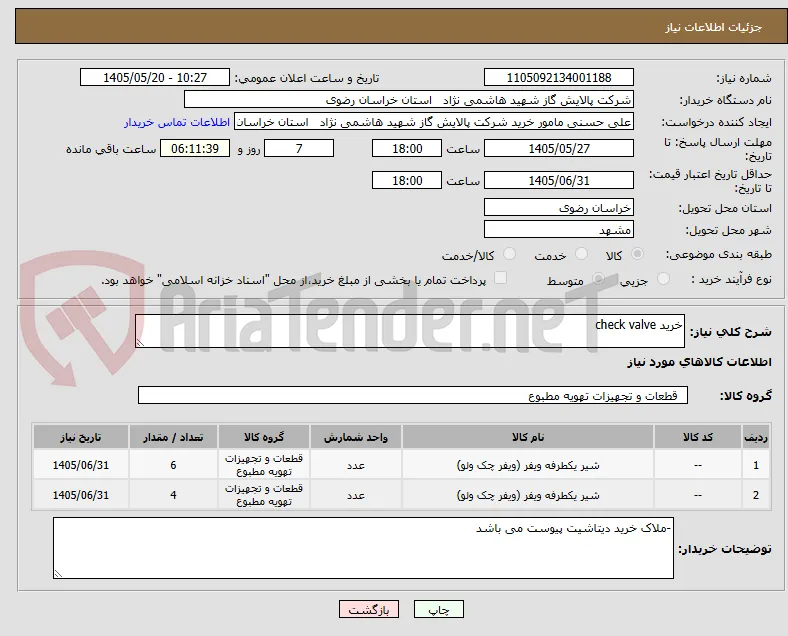Toggle the Islamic treasury payment checkbox
Screen dimensions: 788x636
[x=501, y=278]
